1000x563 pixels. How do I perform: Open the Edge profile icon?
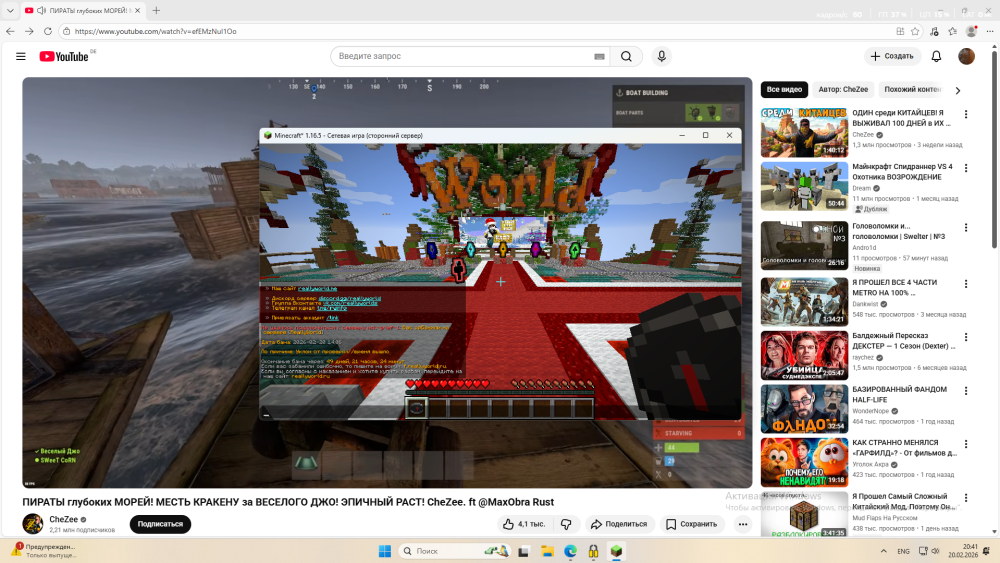coord(971,31)
